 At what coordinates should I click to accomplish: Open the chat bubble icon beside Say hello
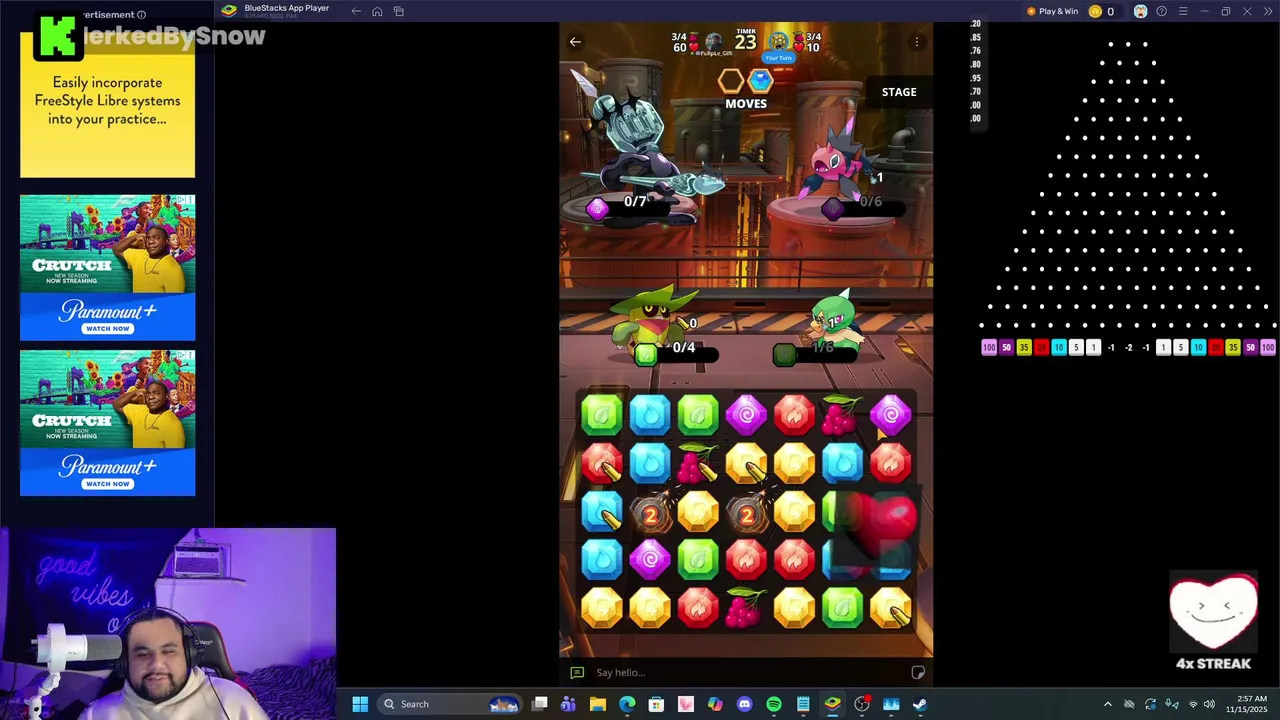577,673
